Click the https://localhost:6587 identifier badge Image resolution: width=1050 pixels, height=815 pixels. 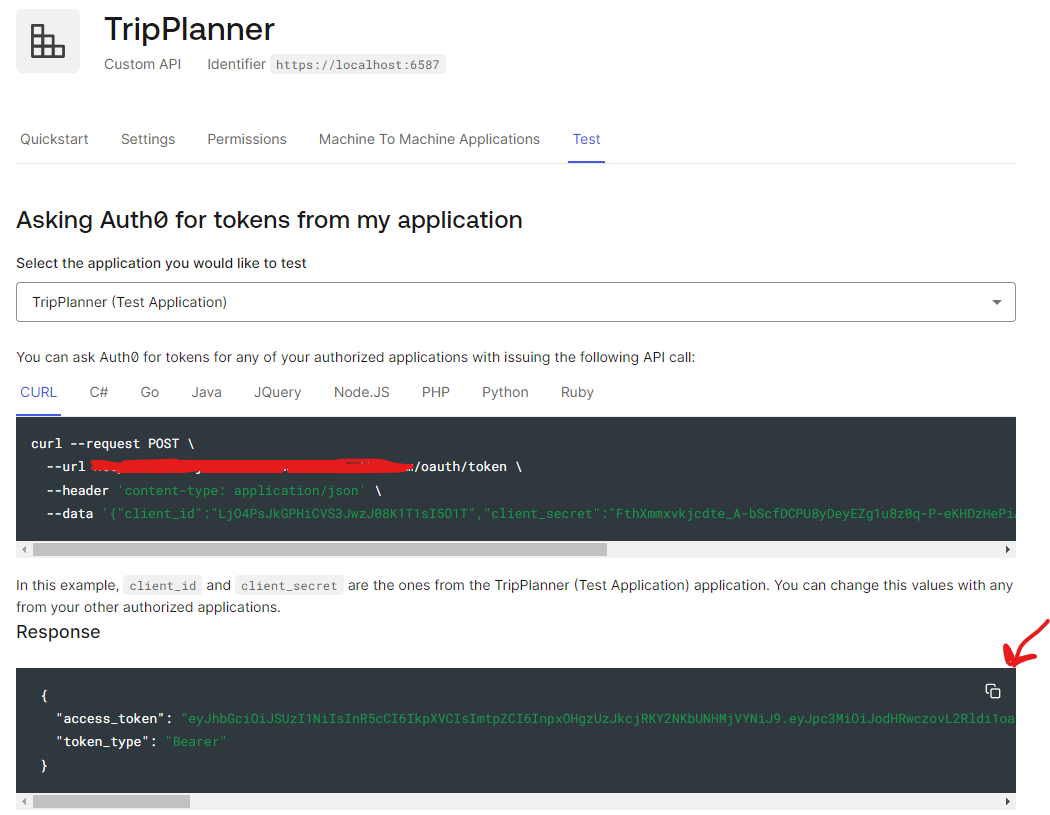click(x=357, y=64)
